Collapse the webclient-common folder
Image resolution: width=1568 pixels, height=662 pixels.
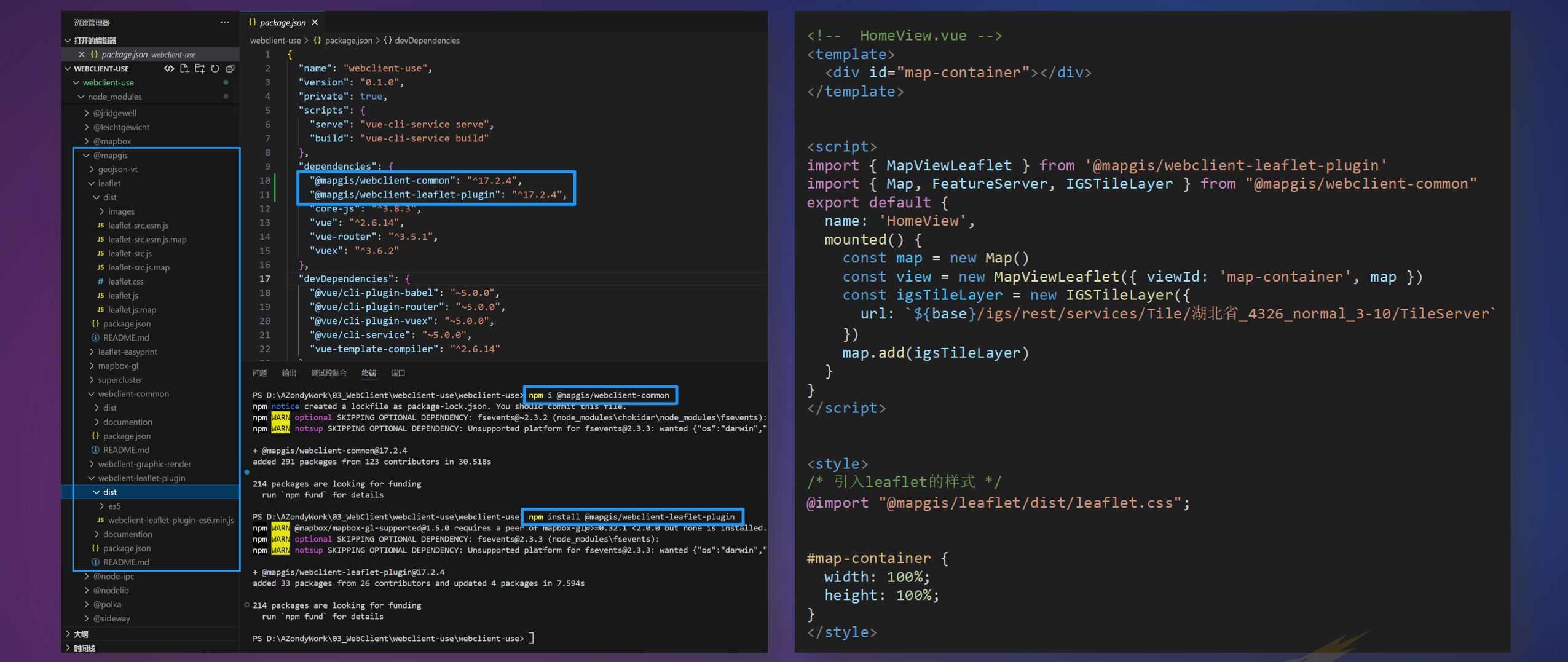92,394
